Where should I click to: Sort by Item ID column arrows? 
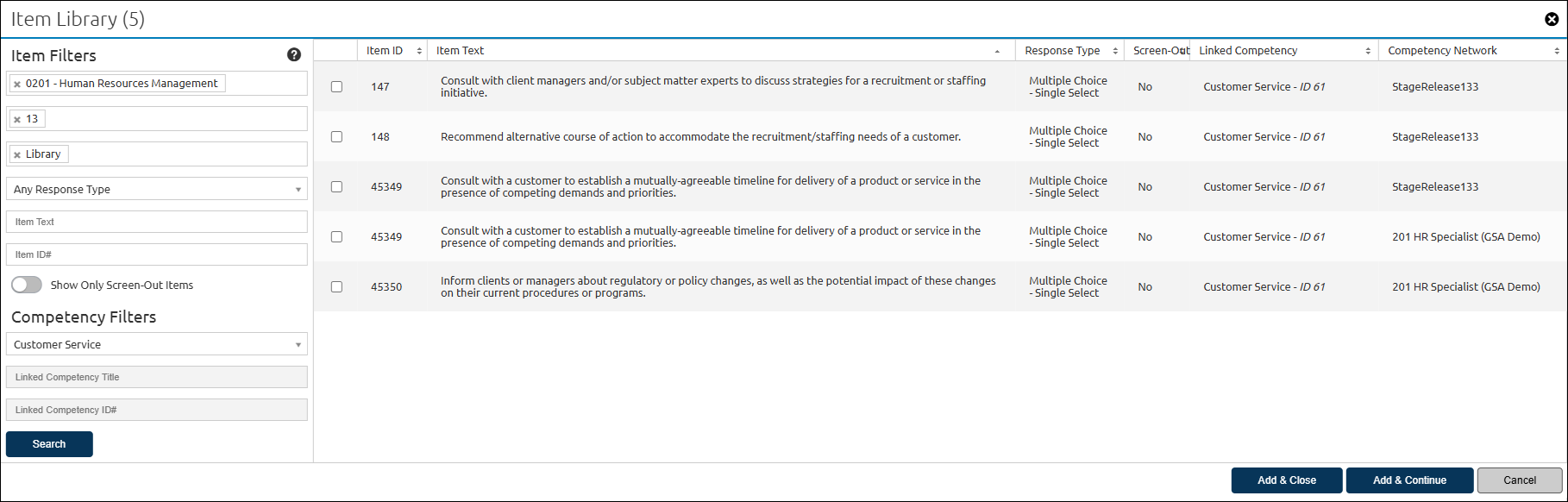coord(419,51)
